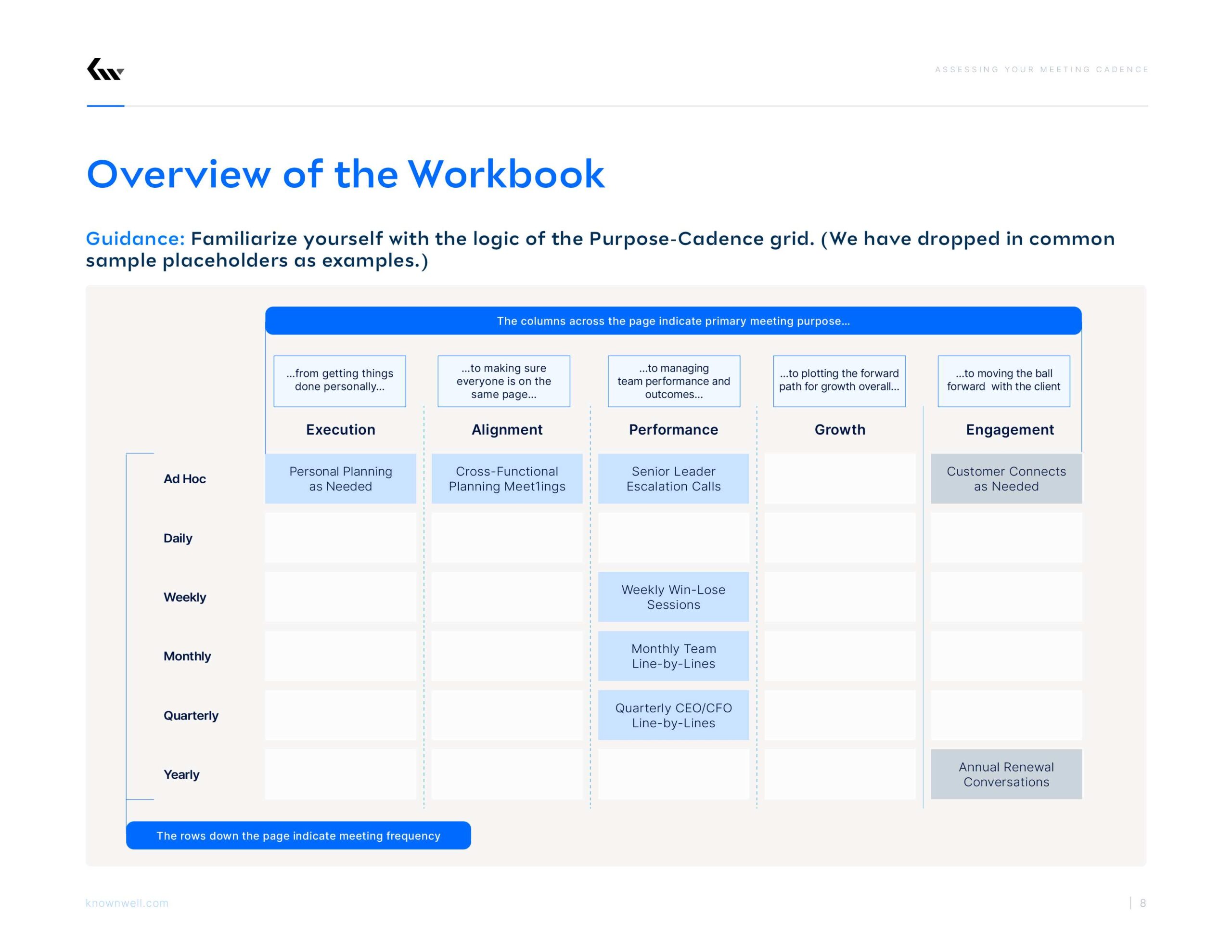Select the Quarterly CEO/CFO Line-by-Lines cell

672,715
